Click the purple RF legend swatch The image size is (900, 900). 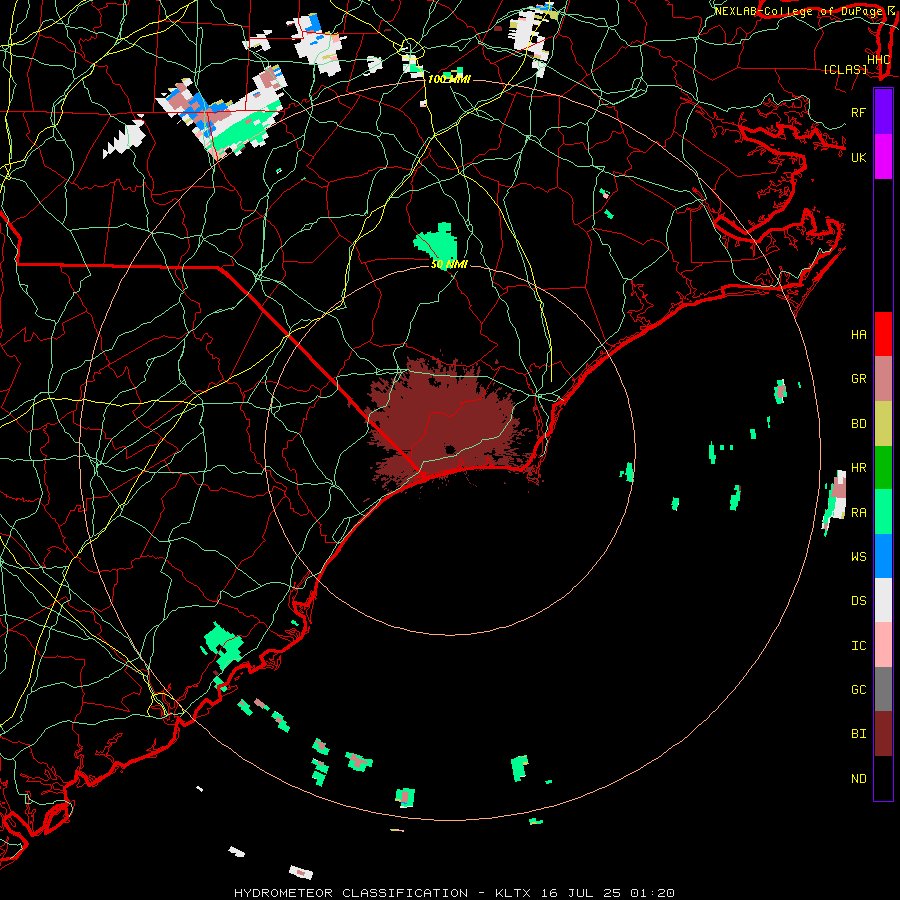pyautogui.click(x=883, y=112)
